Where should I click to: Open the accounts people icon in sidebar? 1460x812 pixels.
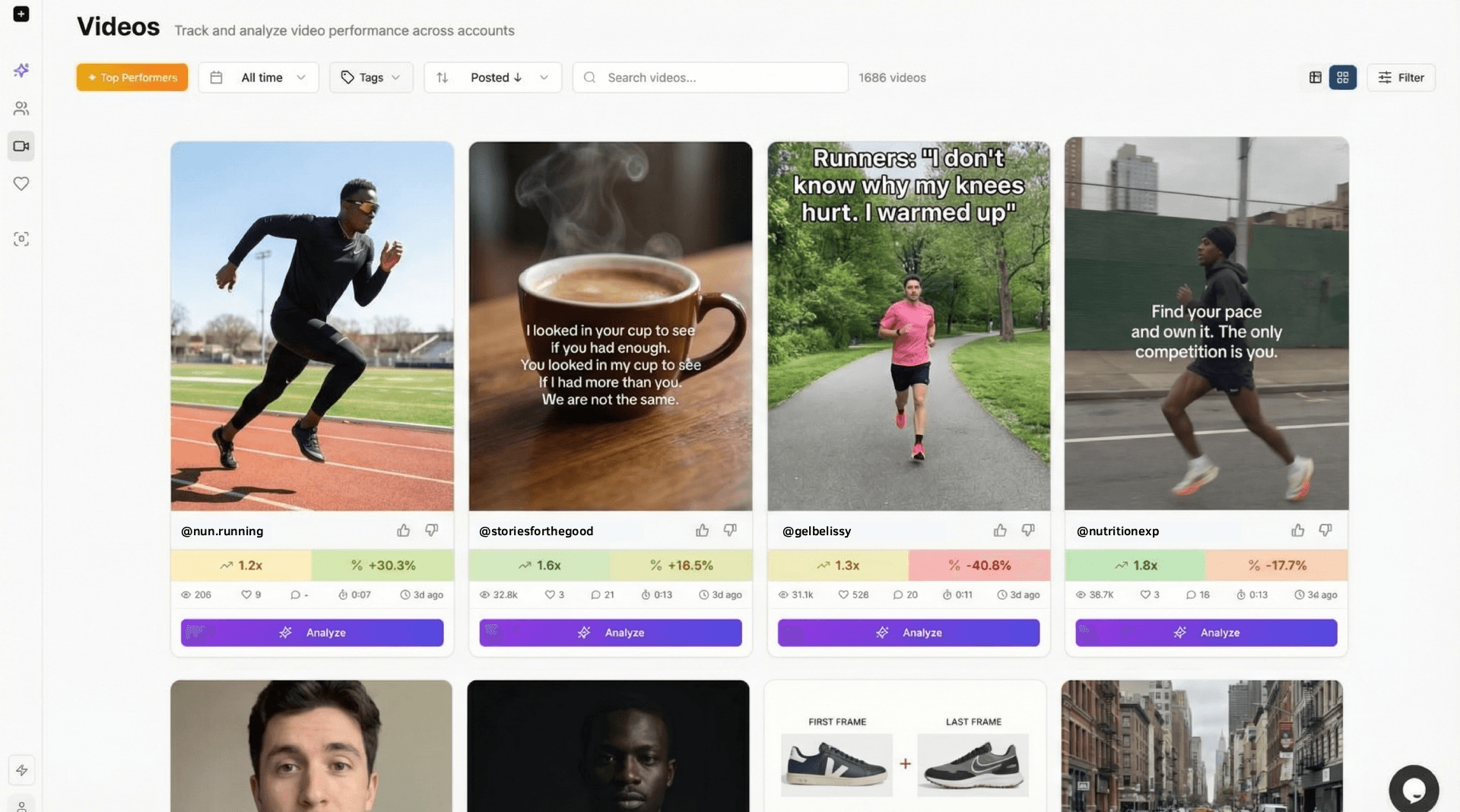tap(21, 108)
